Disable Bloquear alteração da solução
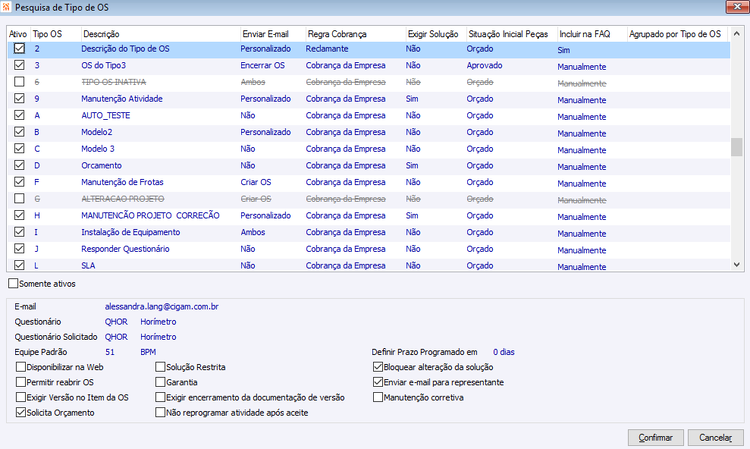The height and width of the screenshot is (449, 750). pyautogui.click(x=378, y=367)
